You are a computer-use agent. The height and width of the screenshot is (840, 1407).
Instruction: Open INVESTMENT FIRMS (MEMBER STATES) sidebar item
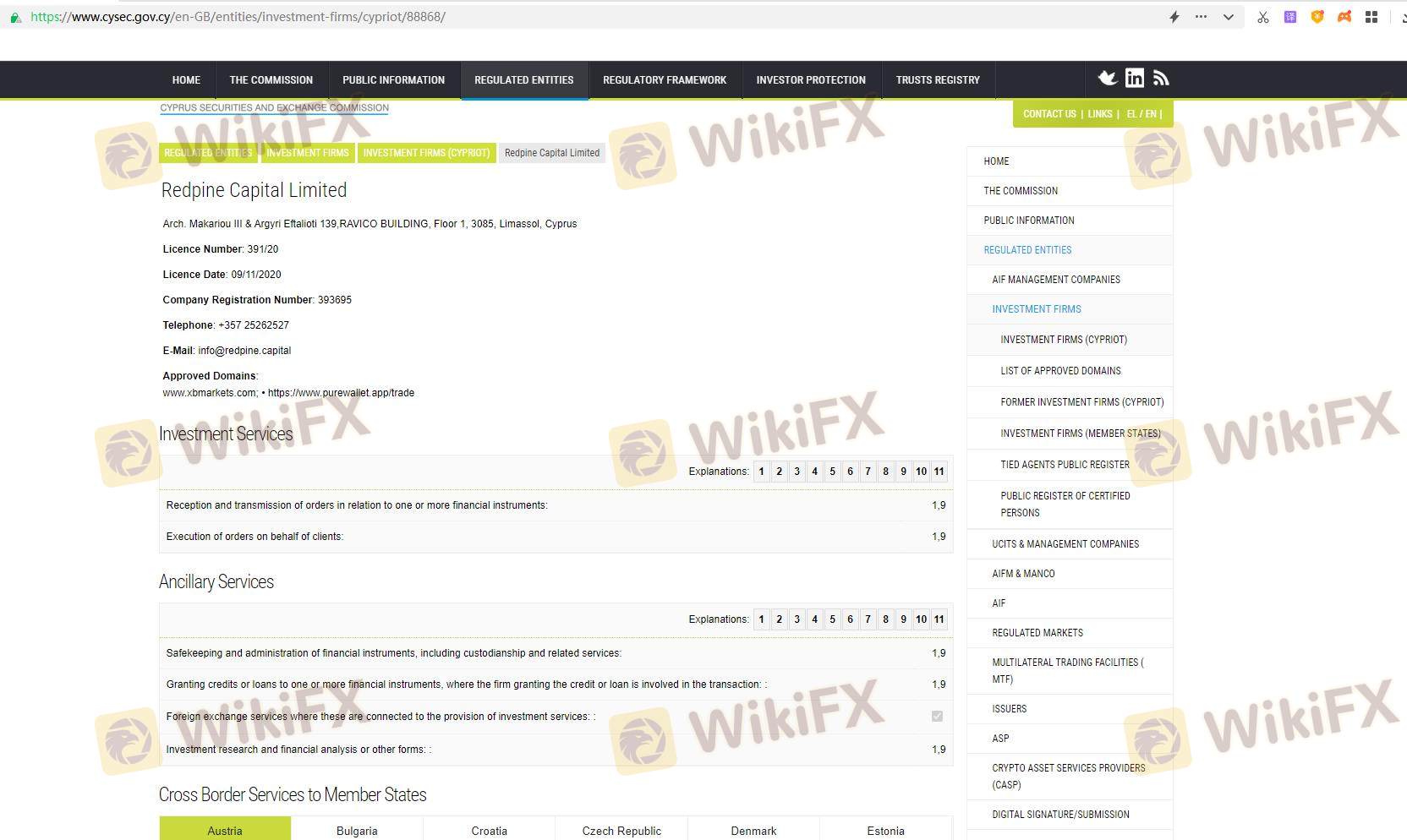1070,434
